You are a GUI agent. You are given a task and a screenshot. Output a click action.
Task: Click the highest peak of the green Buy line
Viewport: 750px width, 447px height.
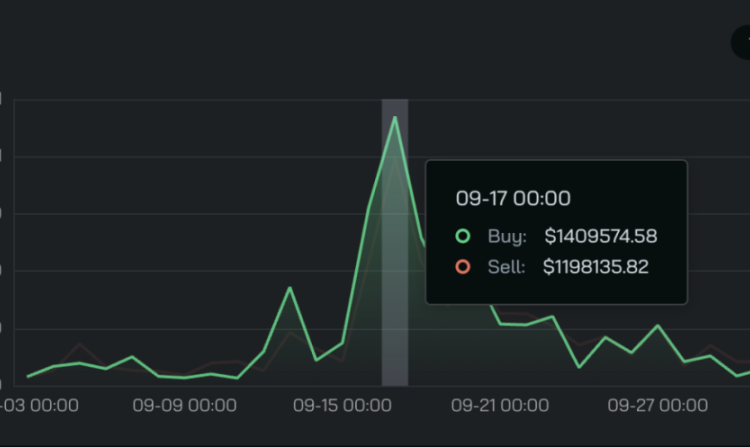(x=395, y=118)
